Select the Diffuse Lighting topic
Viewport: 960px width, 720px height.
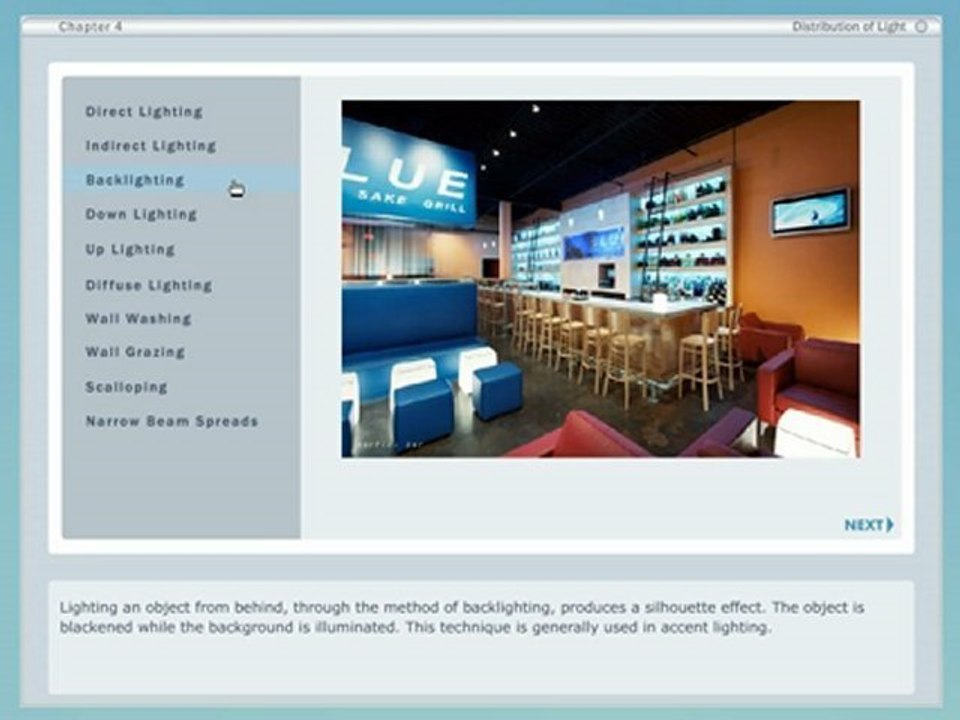(149, 285)
